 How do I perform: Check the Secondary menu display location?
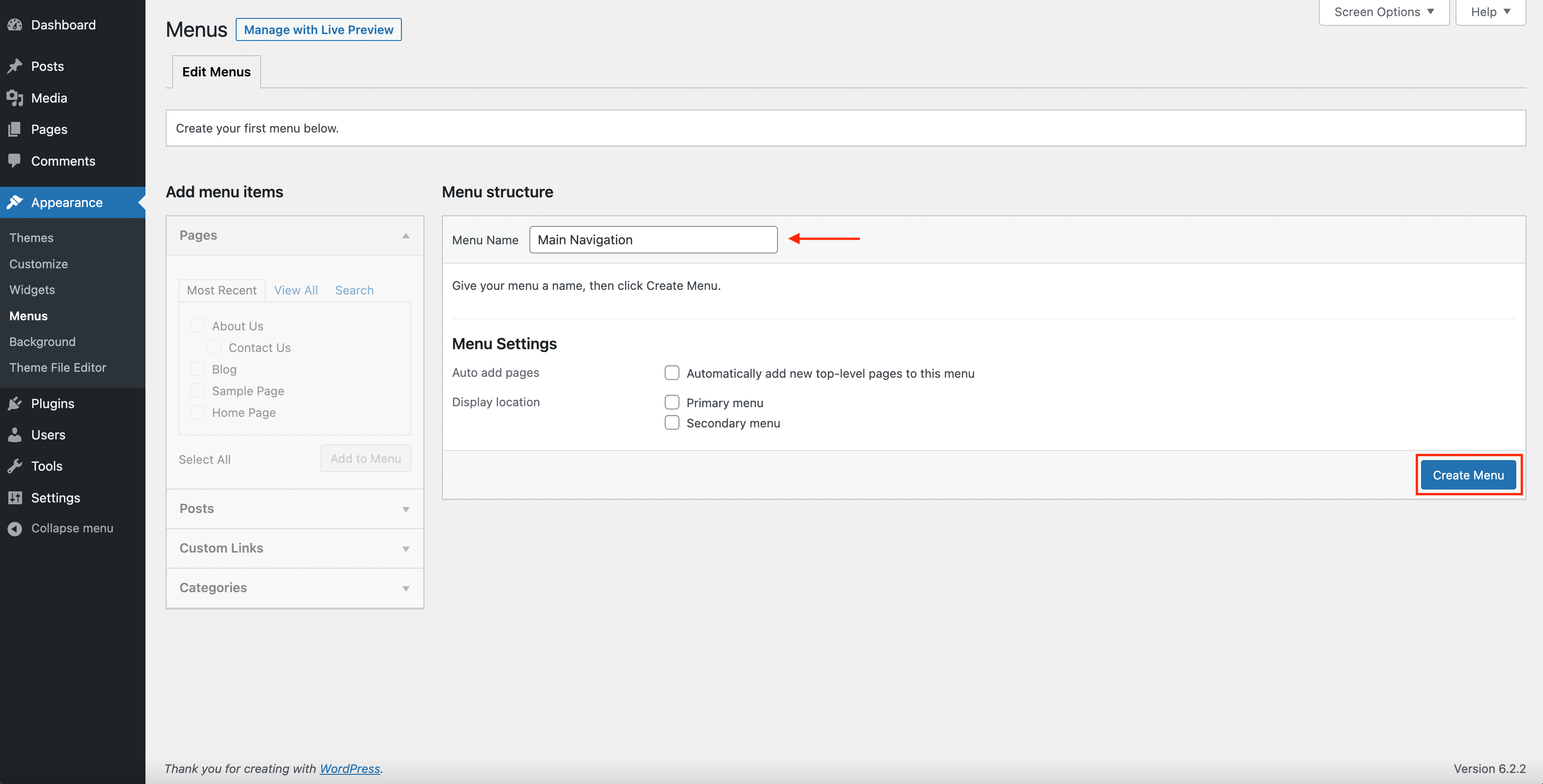click(x=672, y=422)
